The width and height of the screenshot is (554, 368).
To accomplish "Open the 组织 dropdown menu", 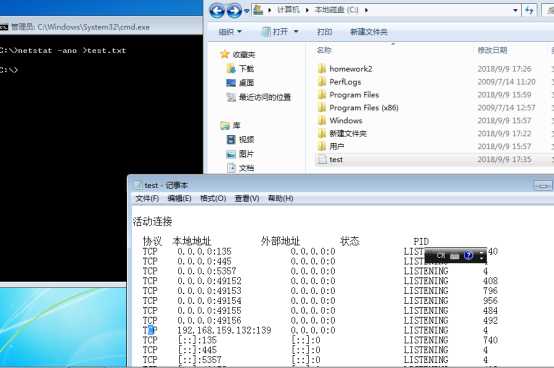I will click(230, 32).
